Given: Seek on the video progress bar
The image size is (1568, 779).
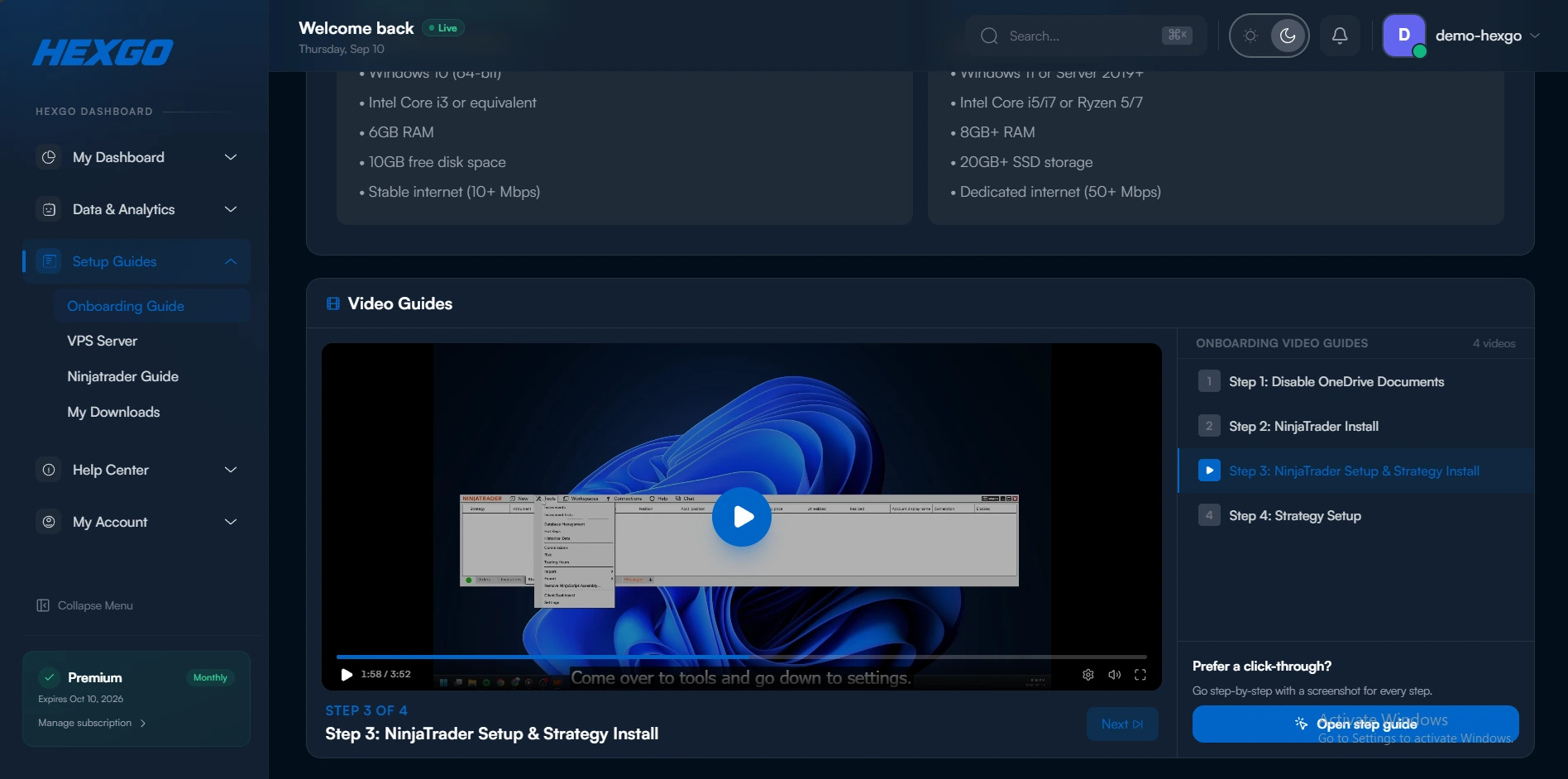Looking at the screenshot, I should point(742,657).
